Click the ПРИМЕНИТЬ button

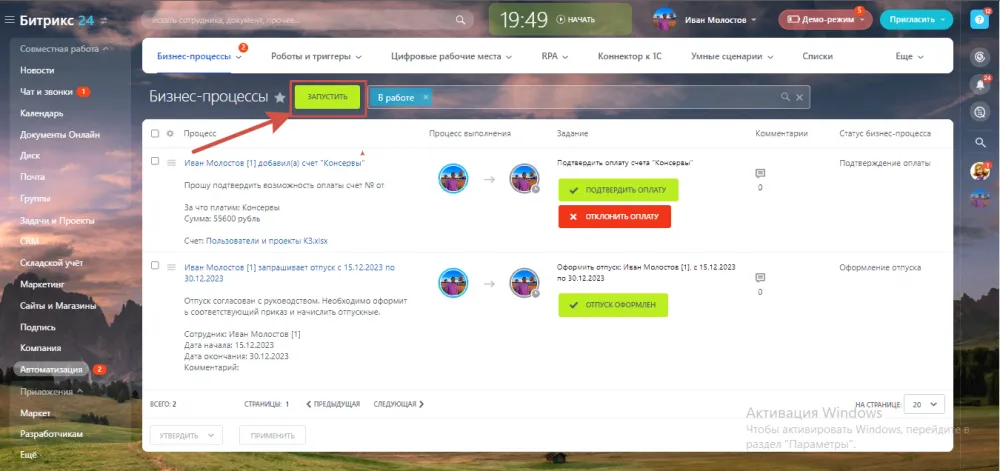pyautogui.click(x=272, y=436)
